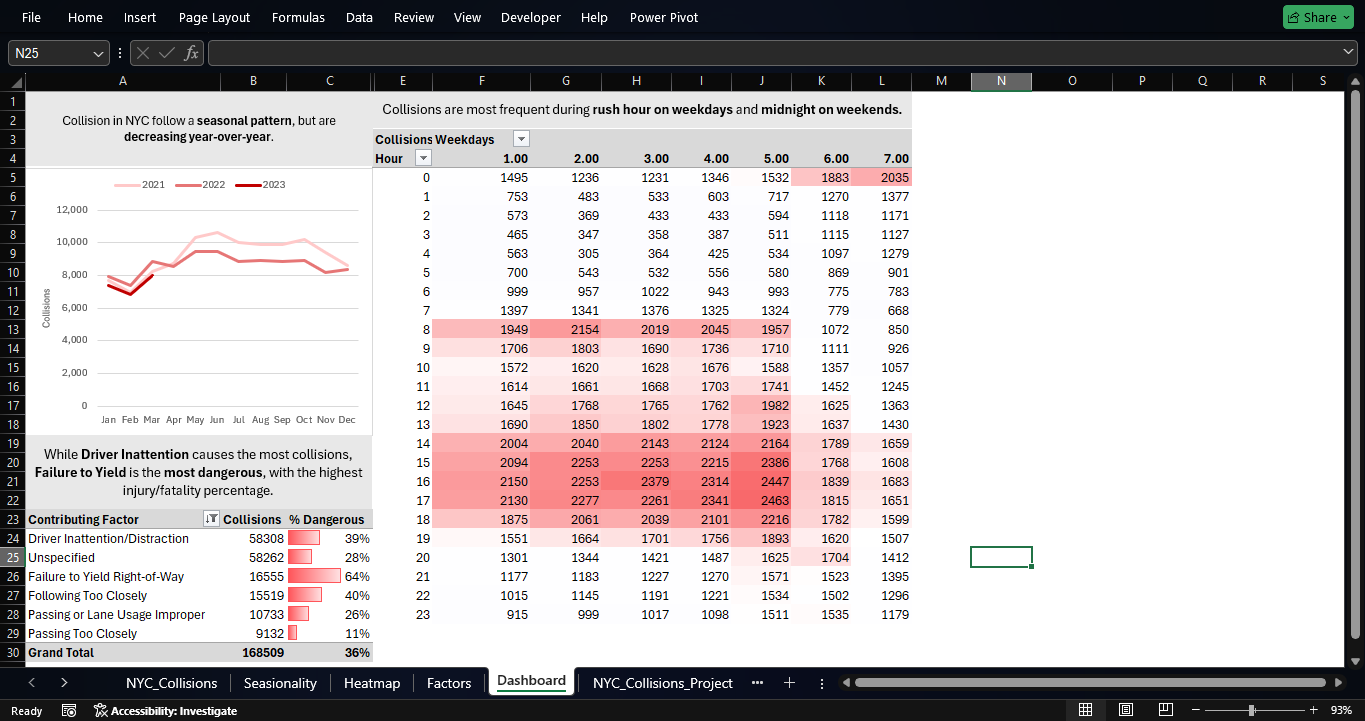Image resolution: width=1365 pixels, height=721 pixels.
Task: Select heatmap cell with value 2035
Action: [882, 177]
